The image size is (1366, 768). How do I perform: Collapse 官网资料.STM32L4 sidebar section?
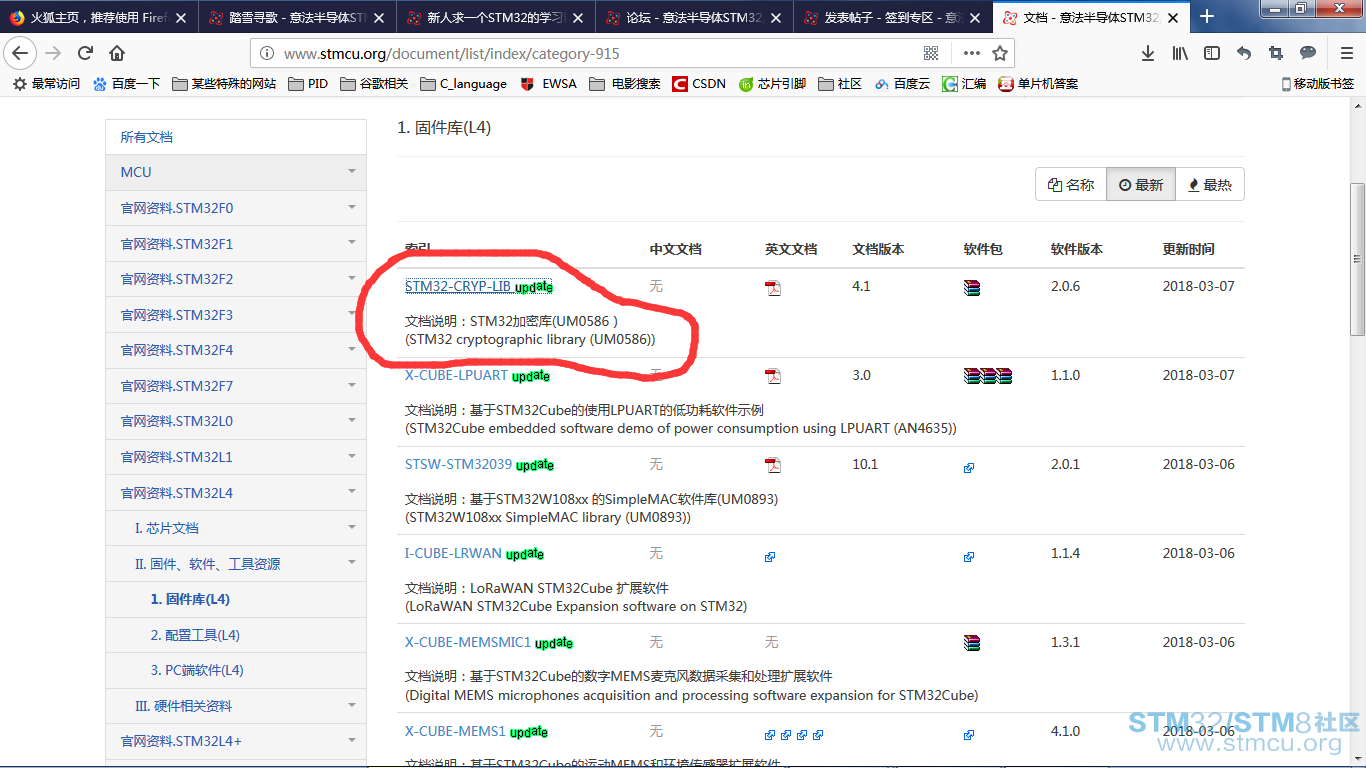352,492
